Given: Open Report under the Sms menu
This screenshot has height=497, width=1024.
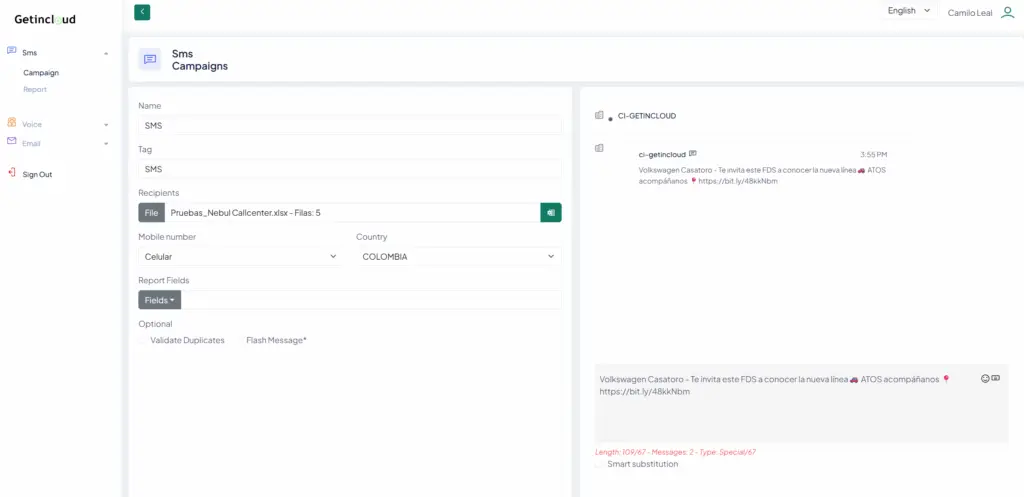Looking at the screenshot, I should pos(35,90).
